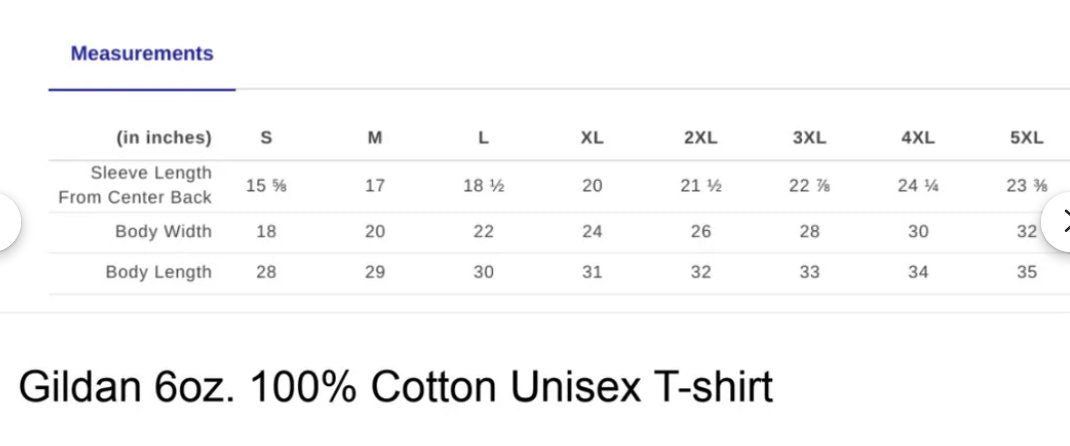Screen dimensions: 1070x446
Task: Click the Sleeve Length From Center Back label
Action: coord(135,185)
